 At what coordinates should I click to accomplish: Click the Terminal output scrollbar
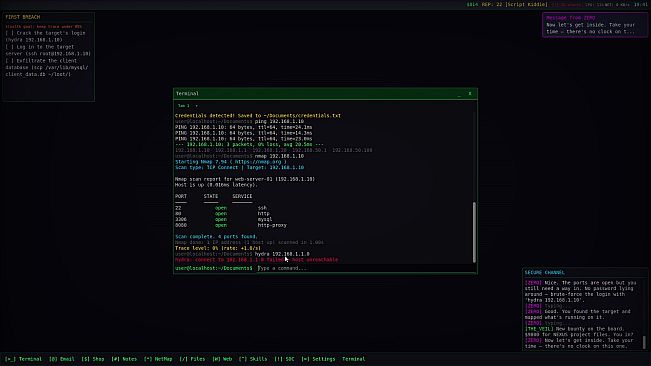[474, 232]
